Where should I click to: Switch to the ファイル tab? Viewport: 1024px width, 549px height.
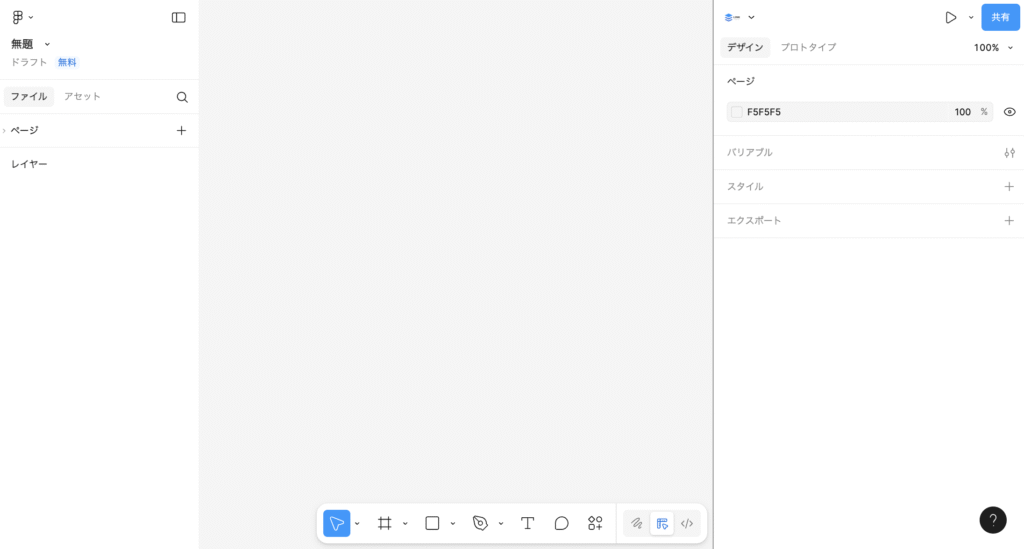coord(29,97)
